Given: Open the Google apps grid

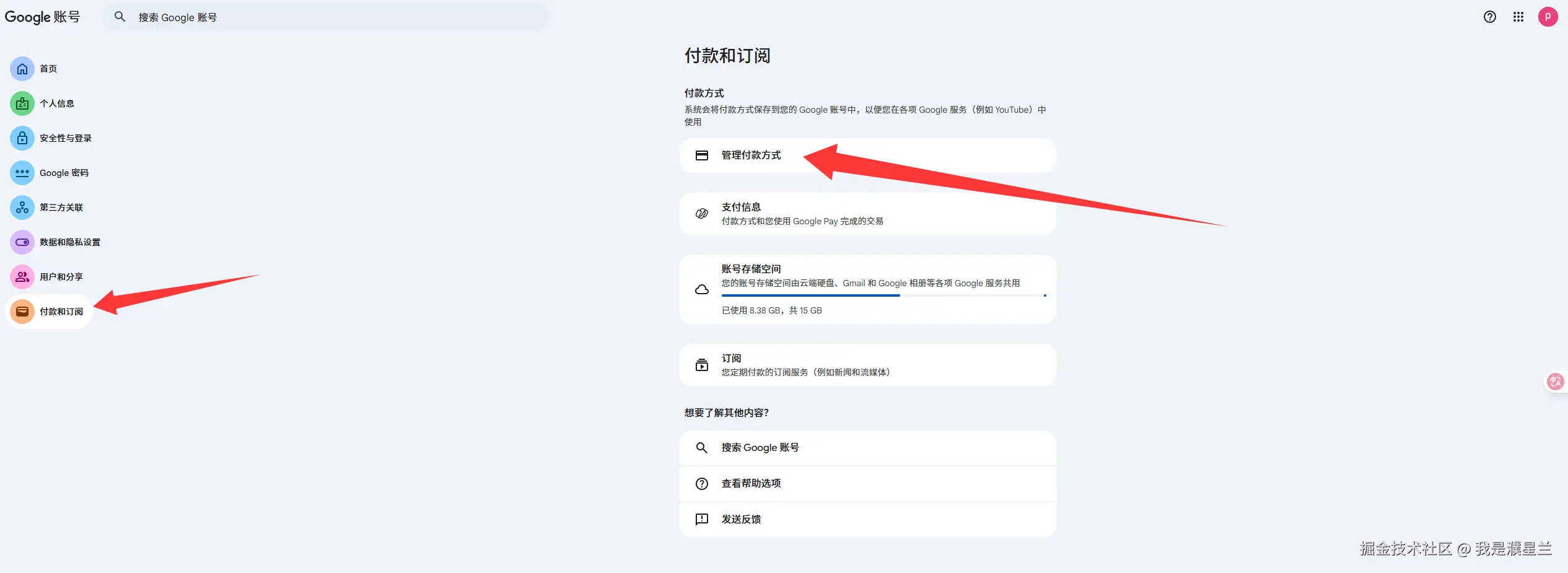Looking at the screenshot, I should (x=1518, y=17).
